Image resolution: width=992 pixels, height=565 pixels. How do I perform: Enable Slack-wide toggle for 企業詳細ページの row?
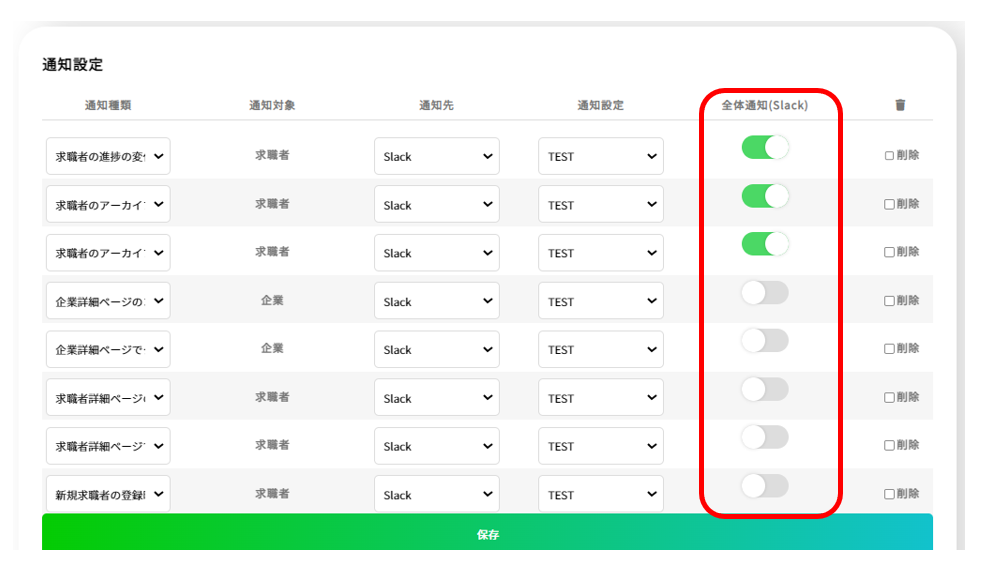point(765,293)
